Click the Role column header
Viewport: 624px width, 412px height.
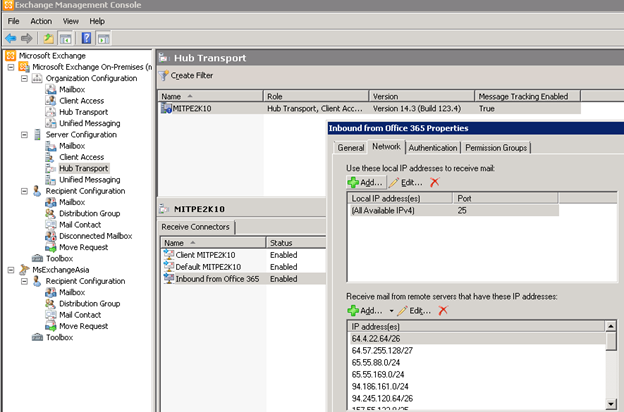click(x=316, y=96)
